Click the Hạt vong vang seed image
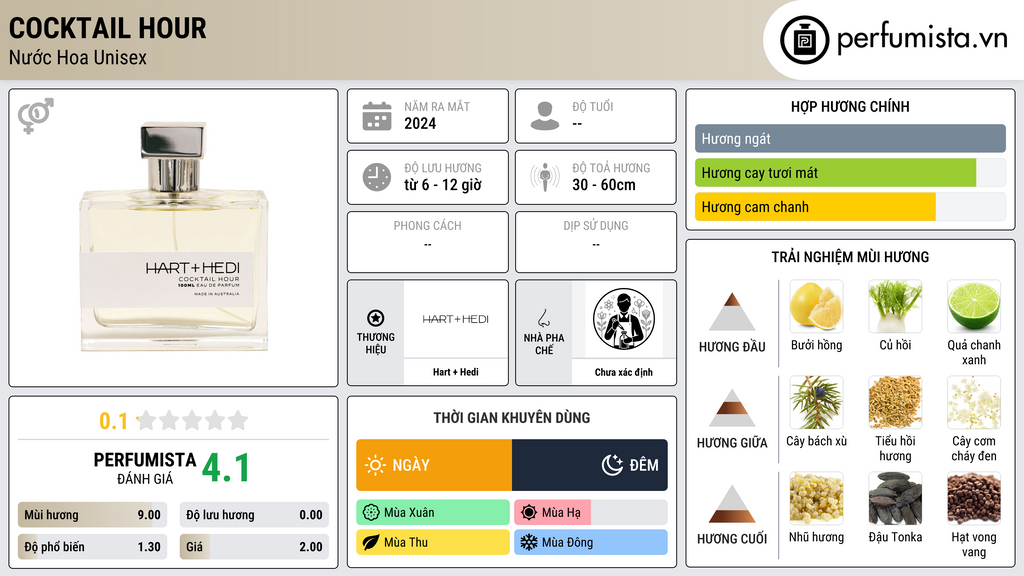This screenshot has height=576, width=1024. tap(974, 498)
